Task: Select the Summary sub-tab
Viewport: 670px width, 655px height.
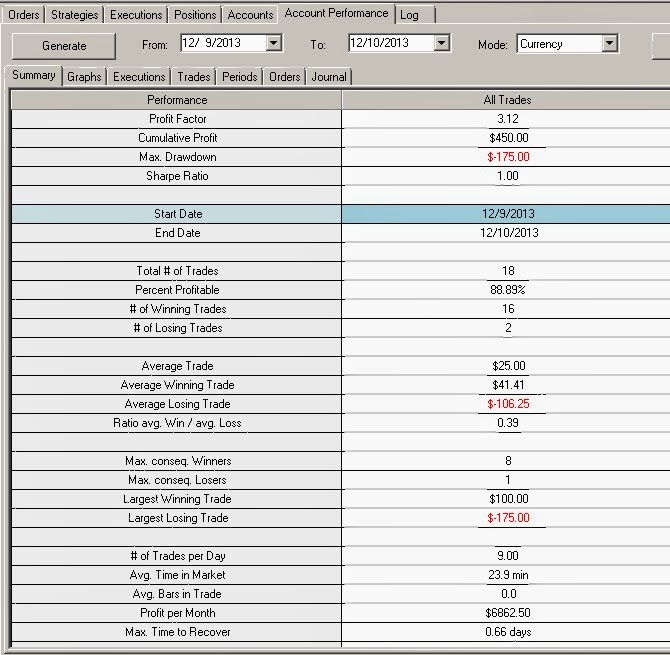Action: pos(34,75)
